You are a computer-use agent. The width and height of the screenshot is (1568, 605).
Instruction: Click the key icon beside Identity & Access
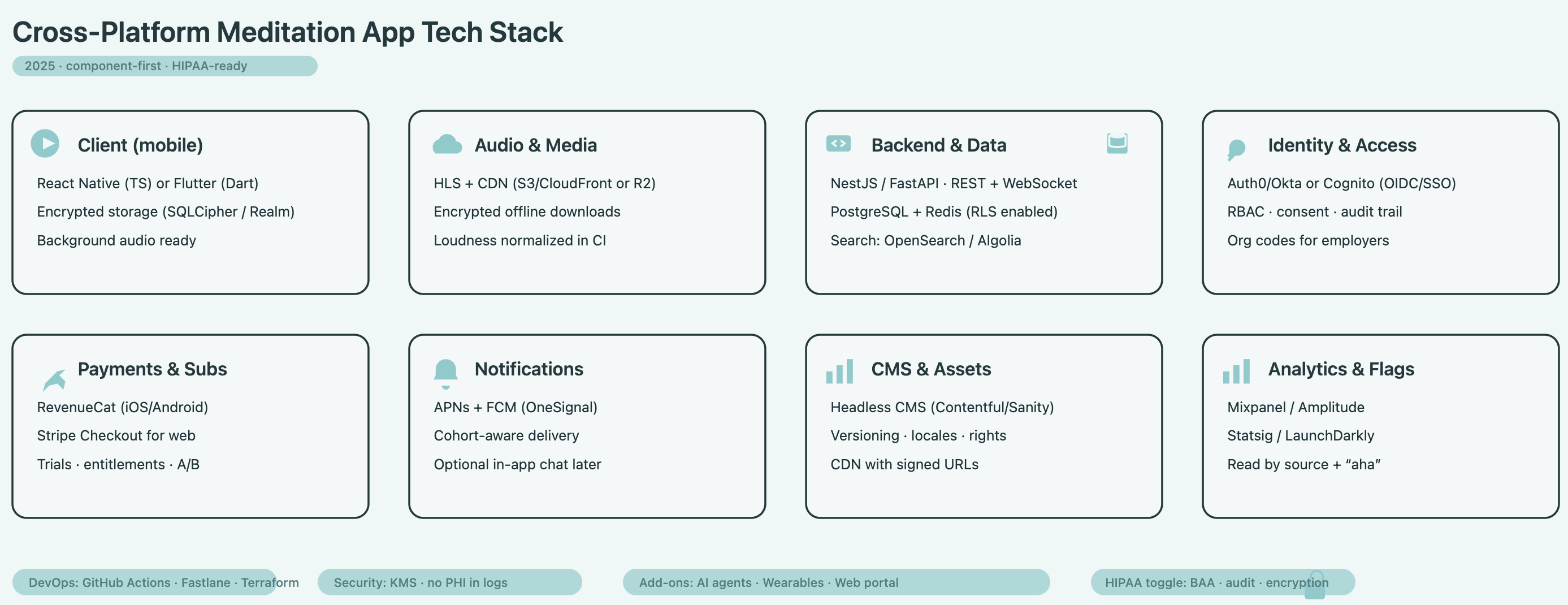coord(1236,150)
